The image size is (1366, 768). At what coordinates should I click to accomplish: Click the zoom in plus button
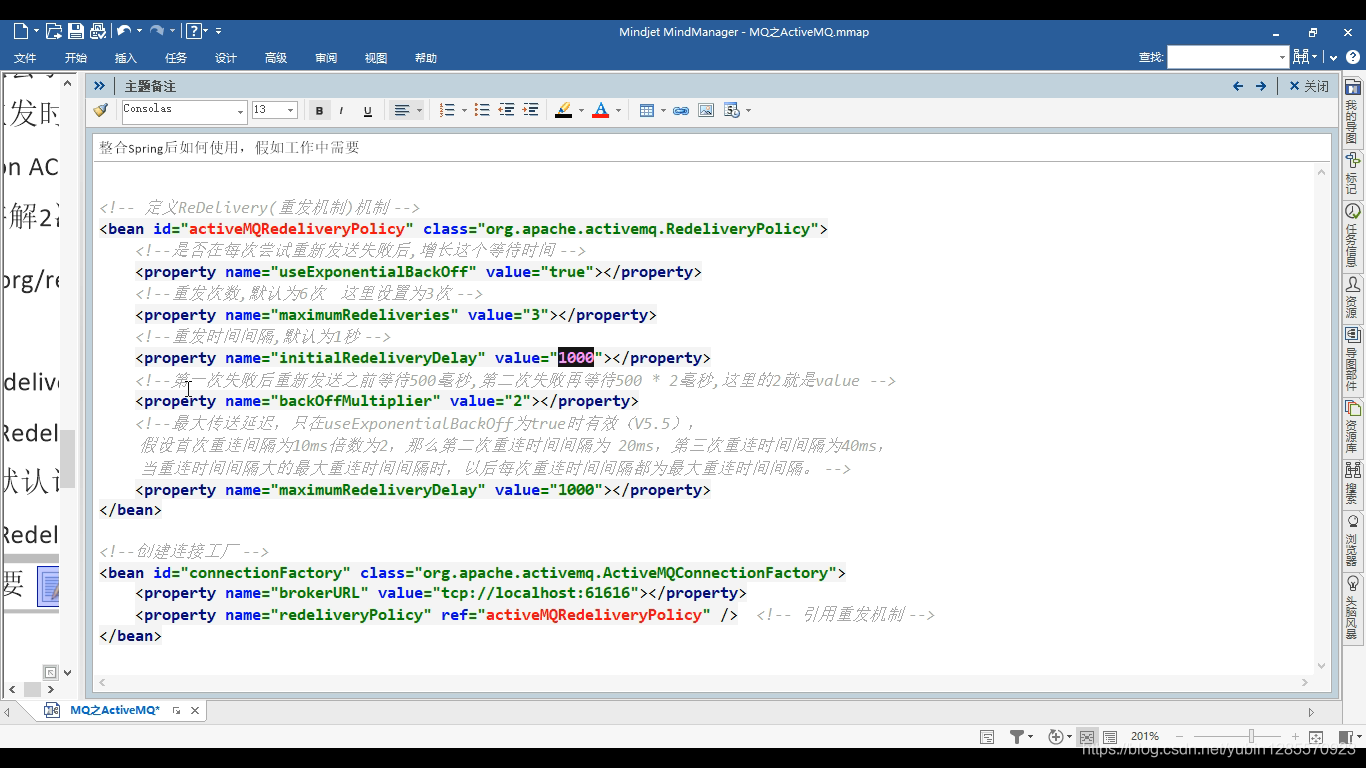pyautogui.click(x=1295, y=737)
